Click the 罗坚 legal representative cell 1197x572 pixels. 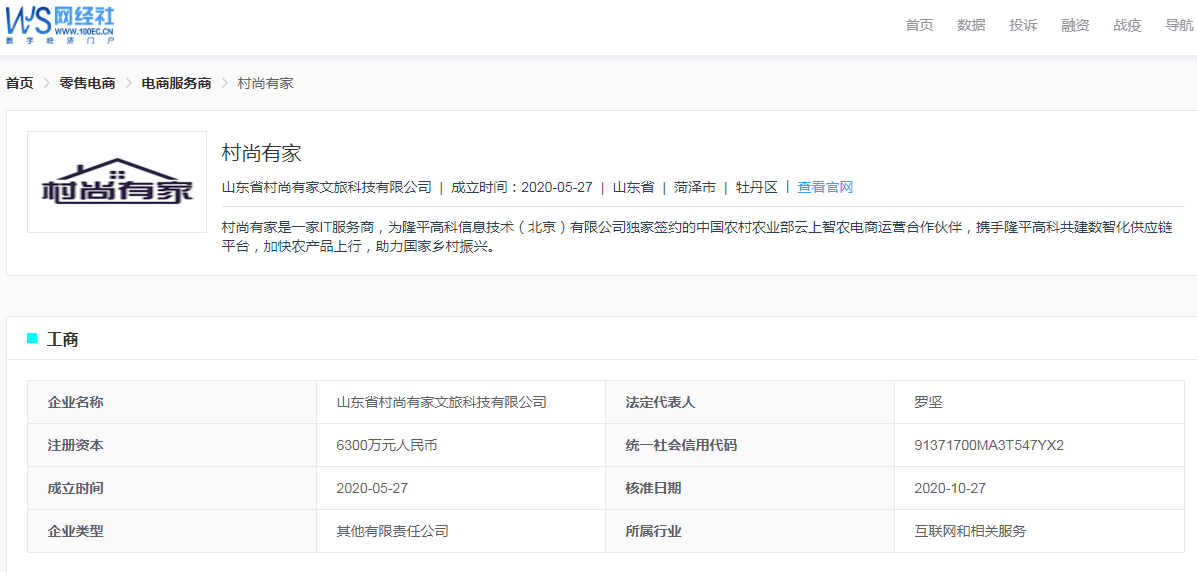pyautogui.click(x=1040, y=402)
